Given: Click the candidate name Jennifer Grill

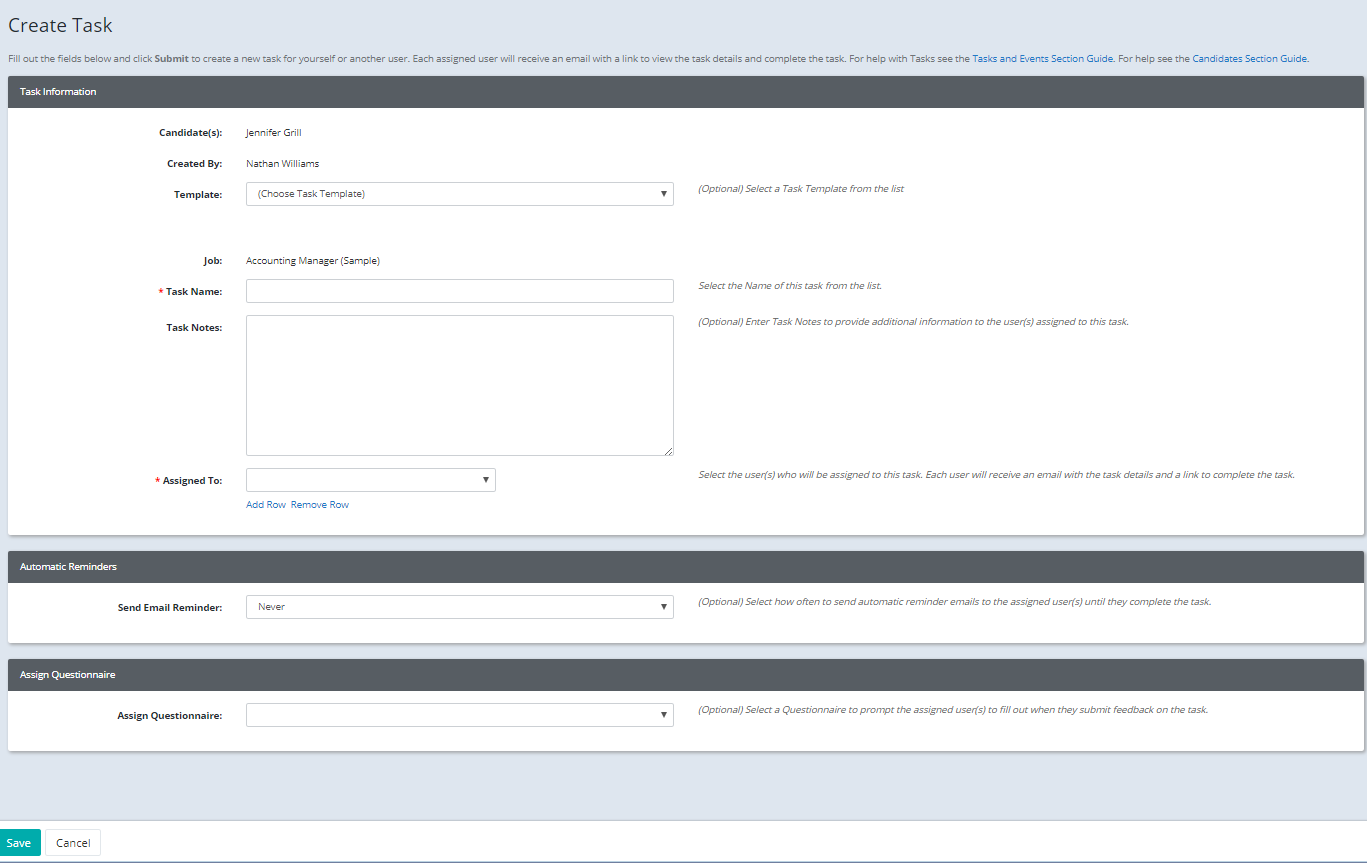Looking at the screenshot, I should coord(273,133).
